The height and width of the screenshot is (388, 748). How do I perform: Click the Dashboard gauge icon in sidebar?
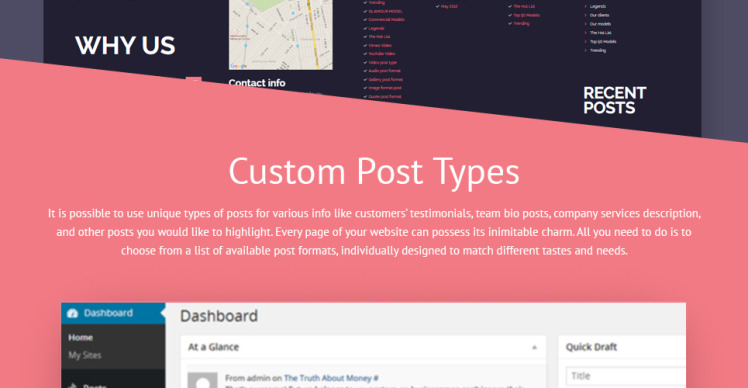(x=73, y=313)
